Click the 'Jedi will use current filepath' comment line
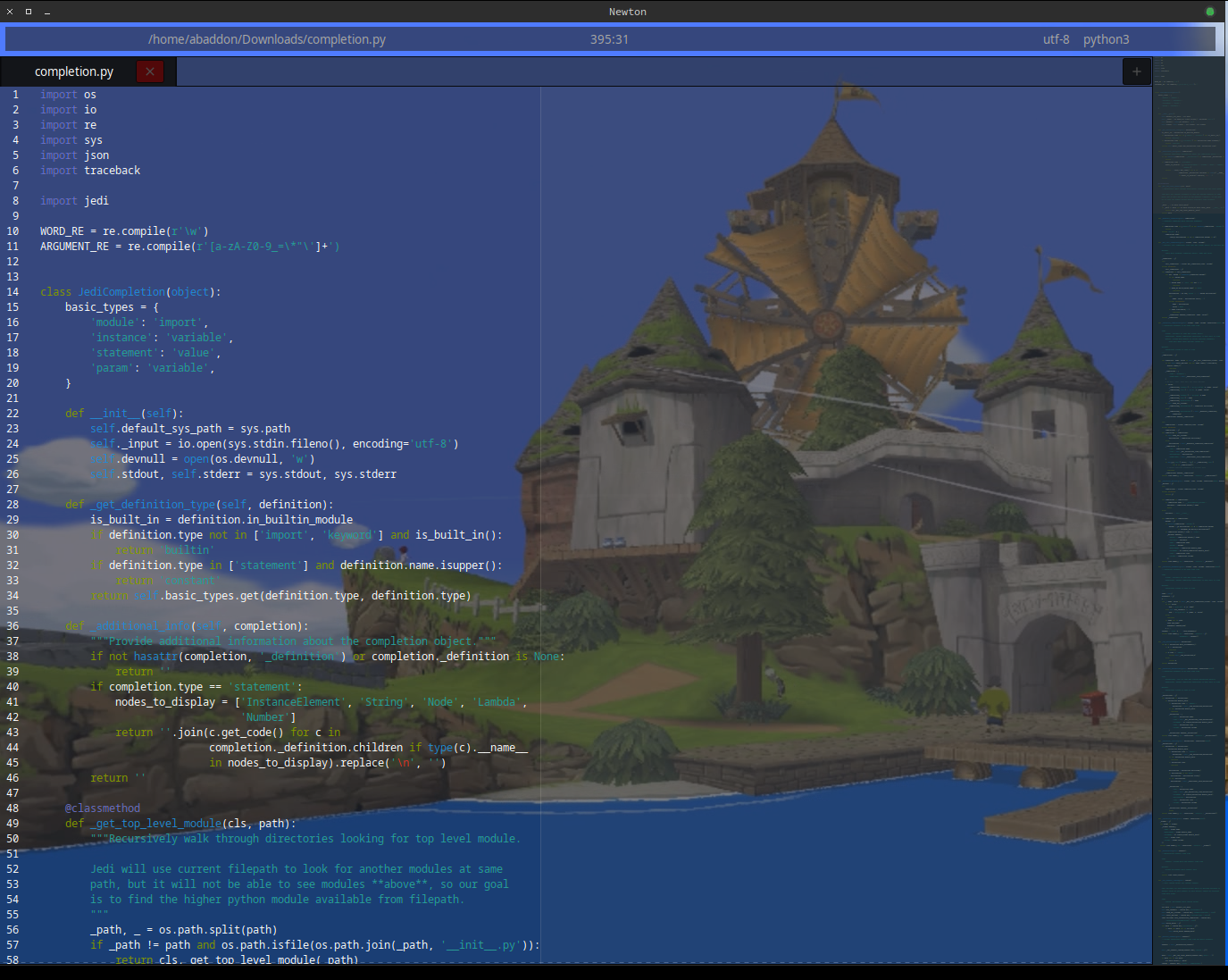 [297, 869]
